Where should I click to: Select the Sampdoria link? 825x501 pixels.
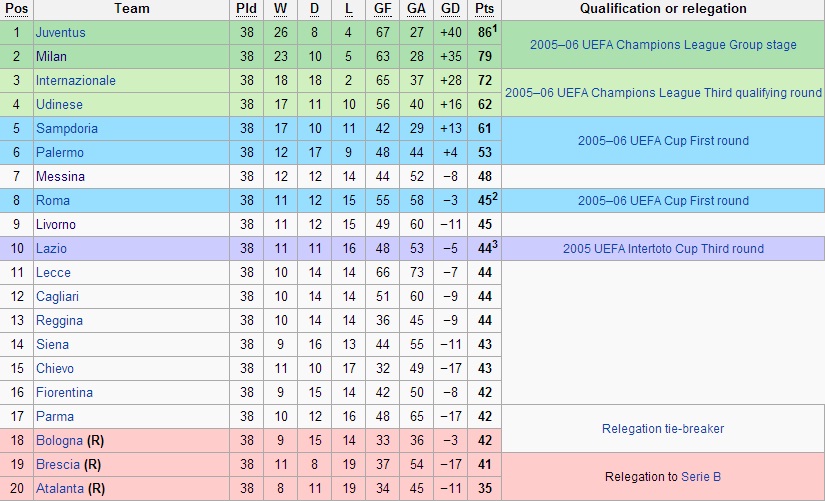(64, 128)
